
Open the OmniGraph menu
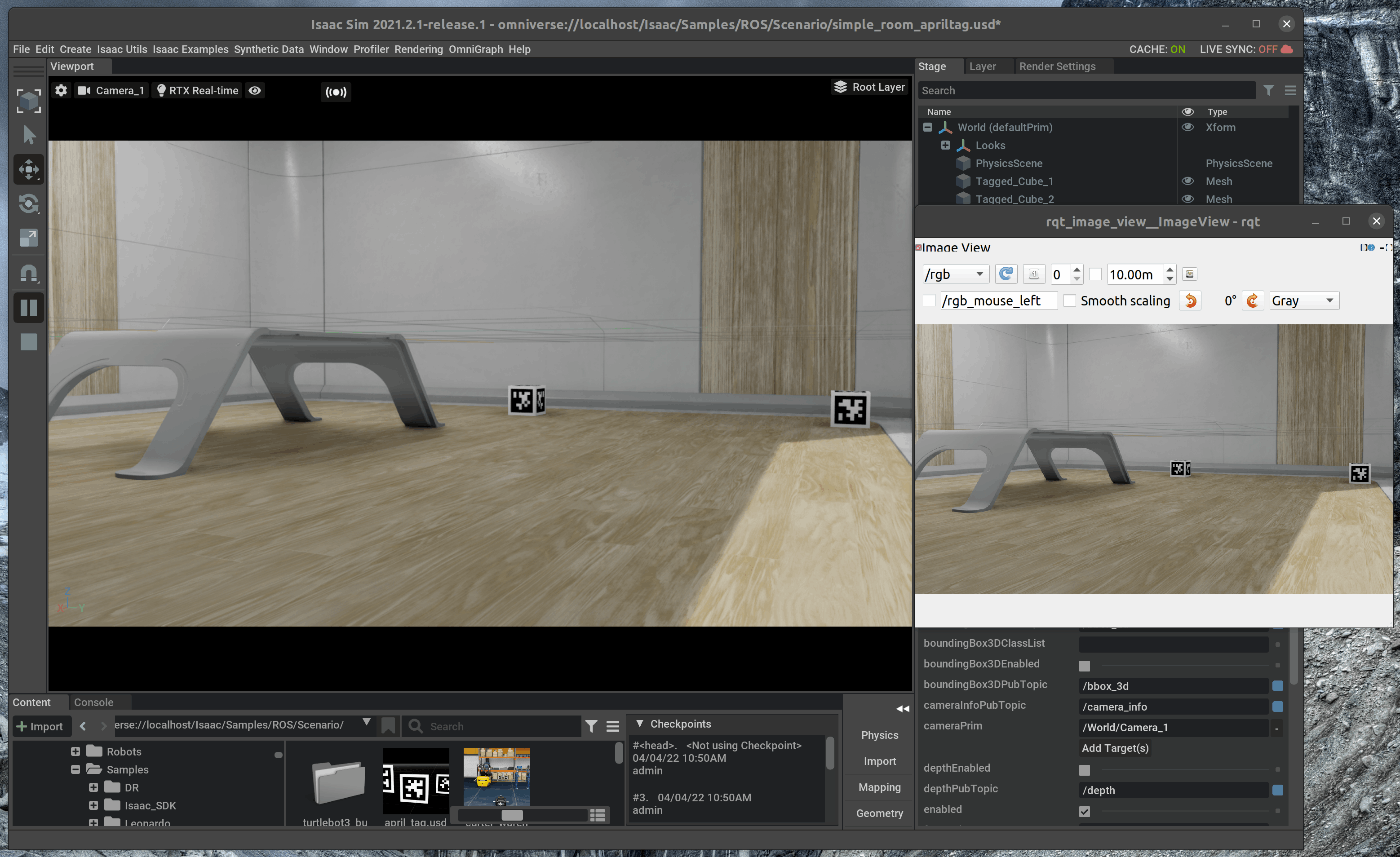(476, 49)
